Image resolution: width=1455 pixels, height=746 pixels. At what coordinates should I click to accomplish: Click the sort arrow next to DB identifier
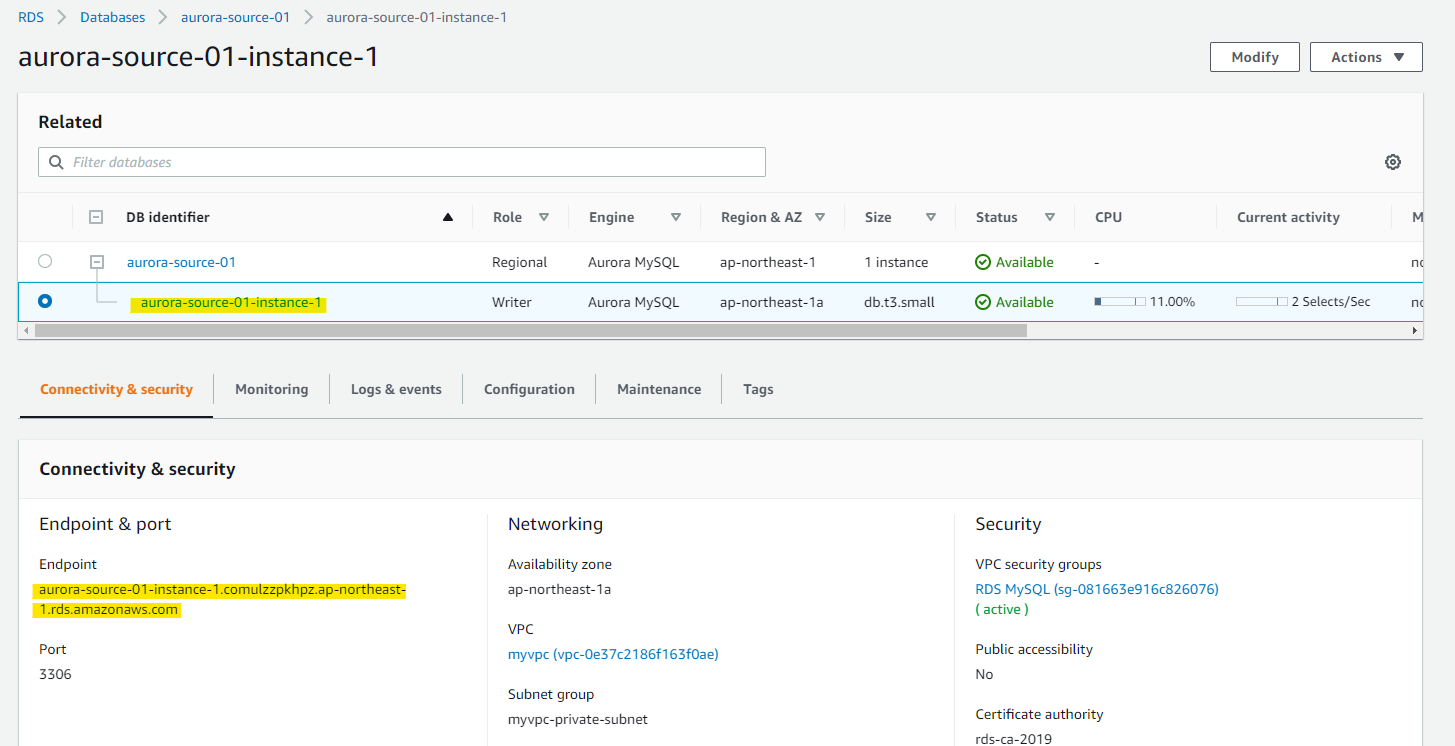[x=448, y=217]
